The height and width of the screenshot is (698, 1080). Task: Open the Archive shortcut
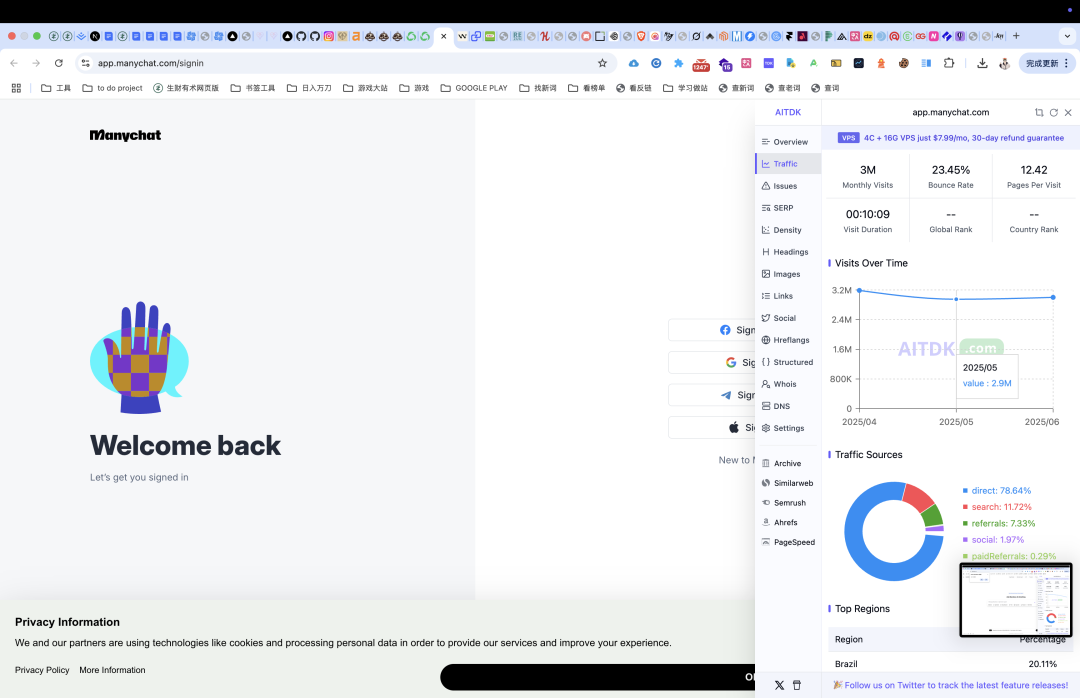[x=782, y=464]
